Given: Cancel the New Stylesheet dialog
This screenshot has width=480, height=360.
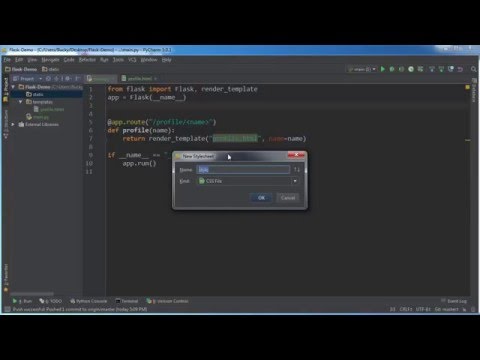Looking at the screenshot, I should pyautogui.click(x=288, y=198).
